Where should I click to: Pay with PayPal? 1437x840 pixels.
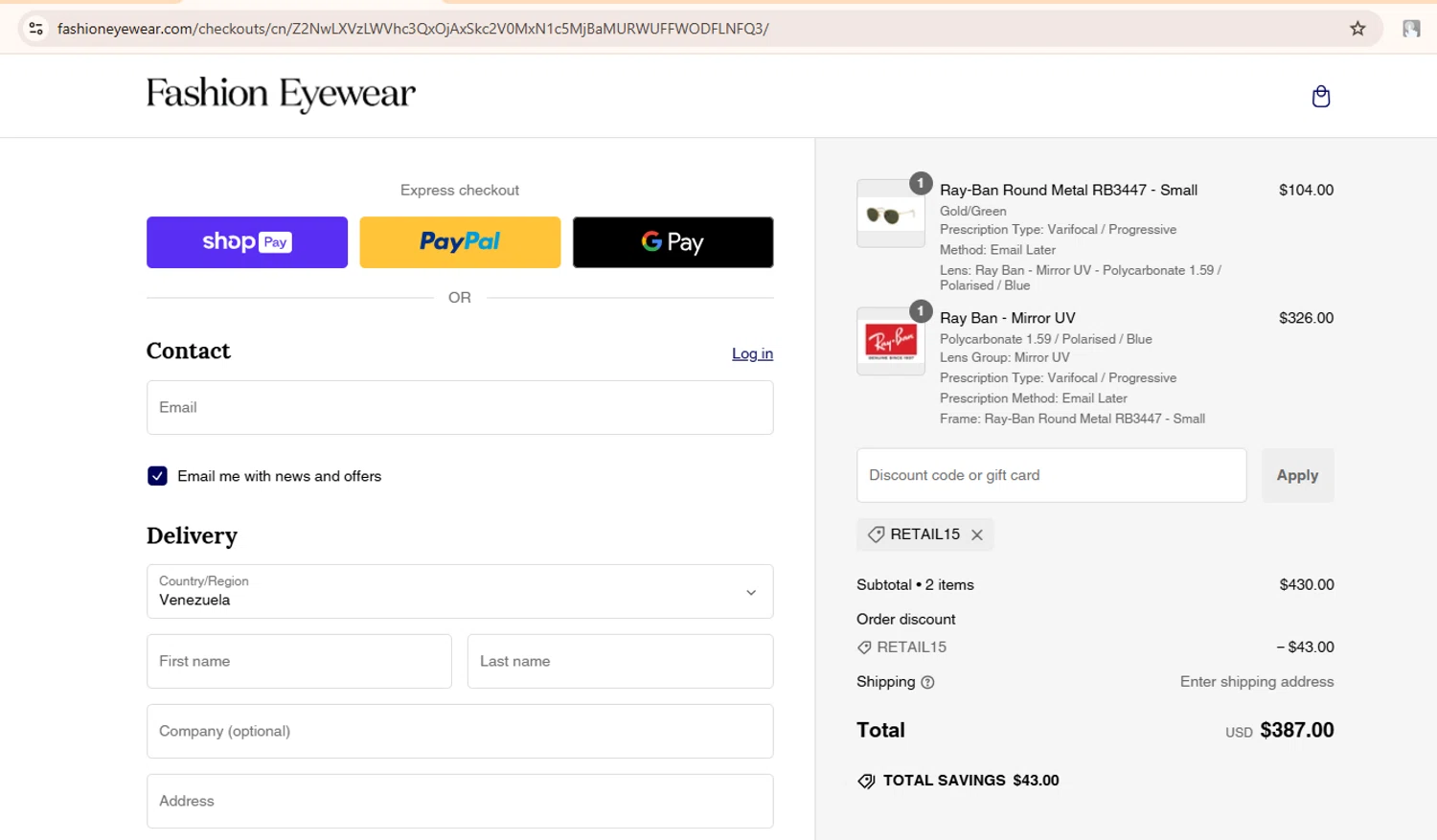click(460, 242)
